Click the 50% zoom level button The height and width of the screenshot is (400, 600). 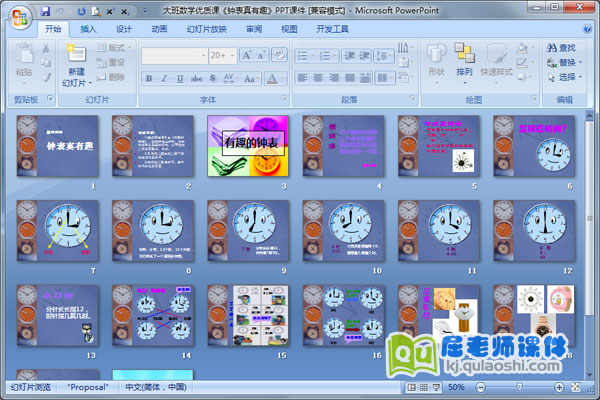(x=456, y=387)
